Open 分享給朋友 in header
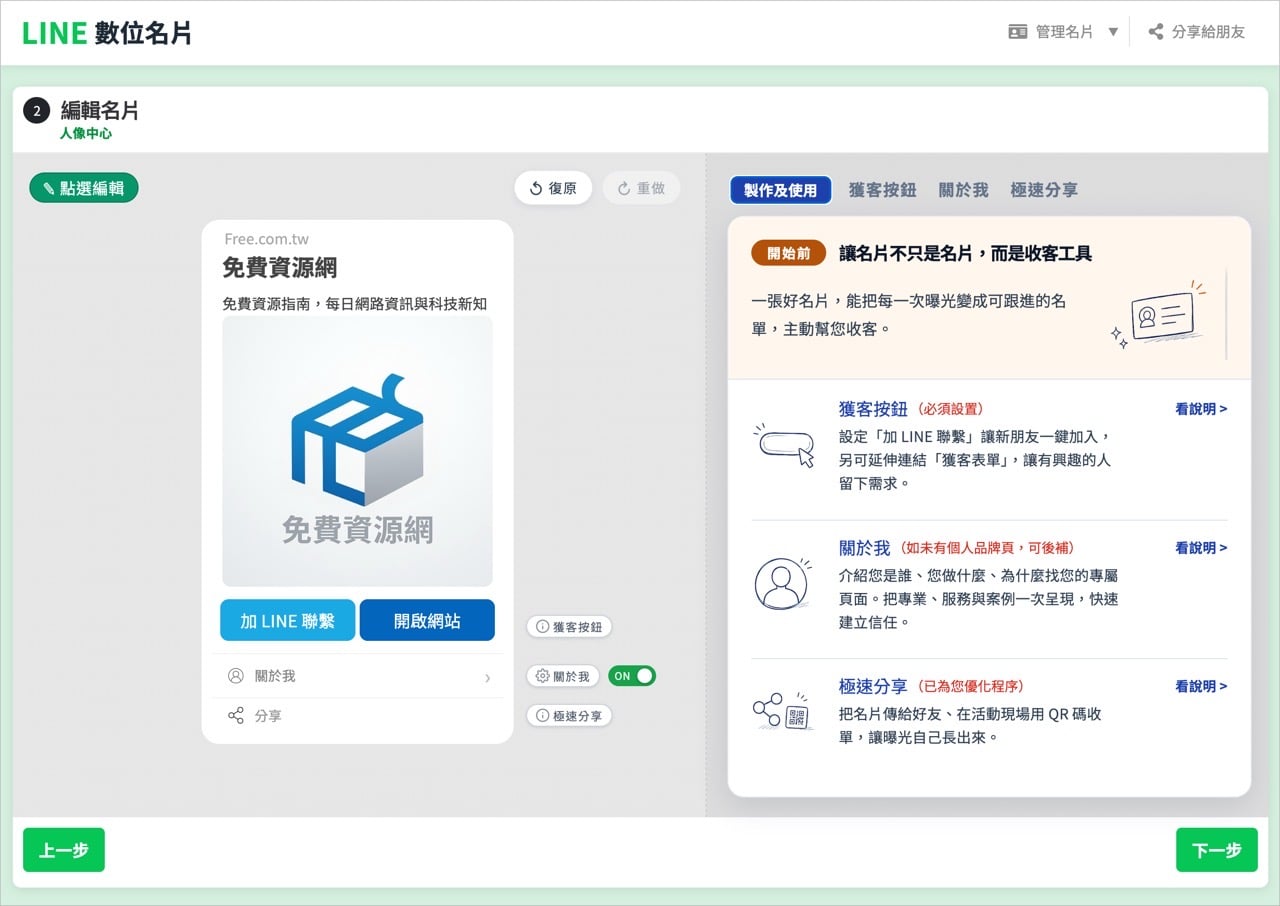1280x906 pixels. click(x=1196, y=32)
